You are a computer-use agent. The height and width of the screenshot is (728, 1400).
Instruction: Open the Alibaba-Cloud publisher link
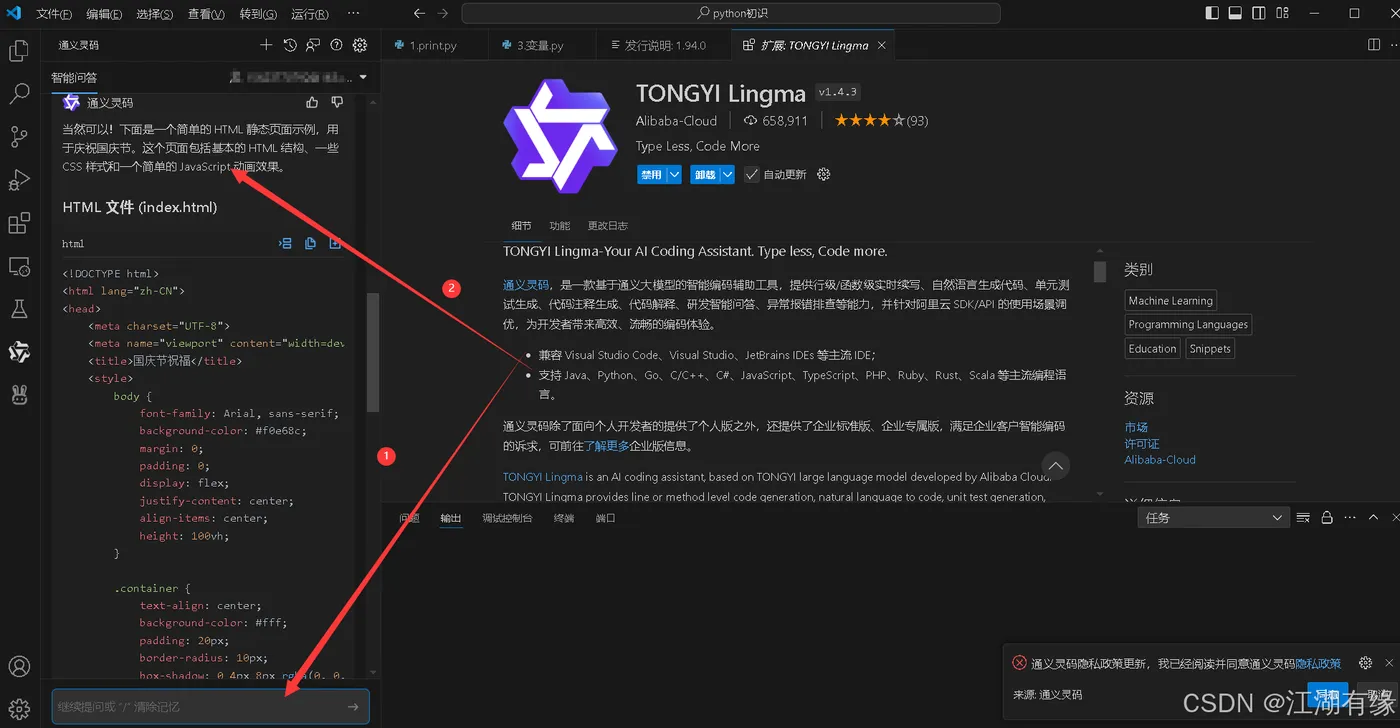pos(676,121)
